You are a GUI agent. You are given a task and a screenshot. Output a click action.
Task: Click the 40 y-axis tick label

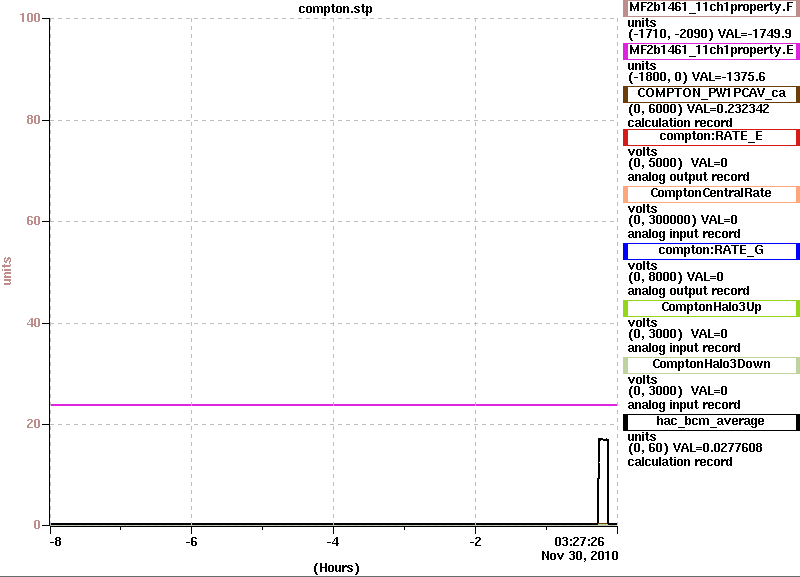33,323
